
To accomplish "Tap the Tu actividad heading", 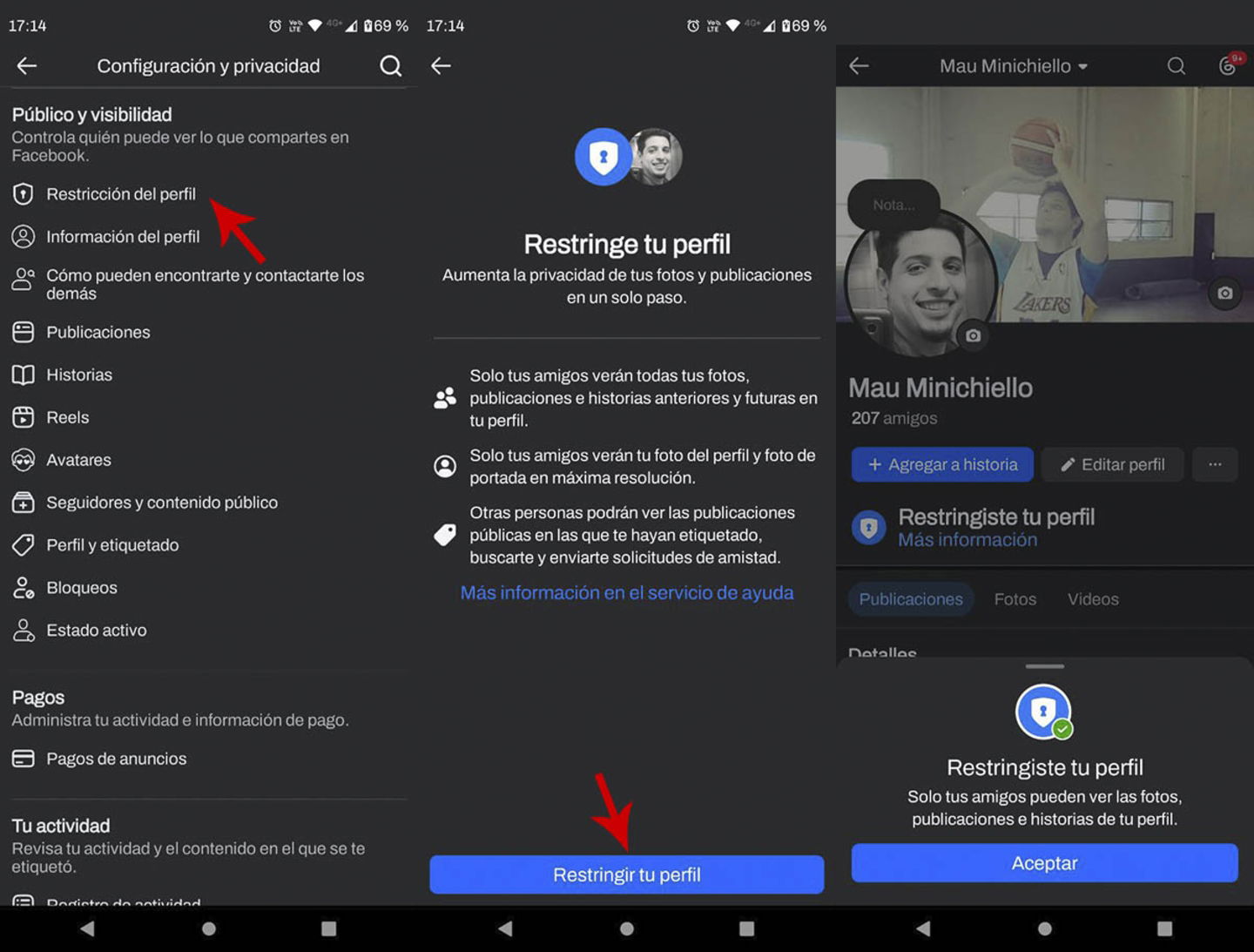I will [x=61, y=826].
